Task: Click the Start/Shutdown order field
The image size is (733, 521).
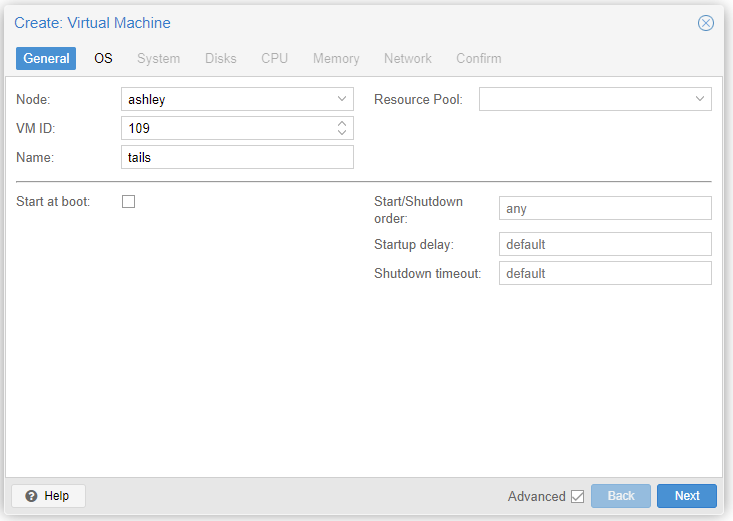Action: click(x=605, y=208)
